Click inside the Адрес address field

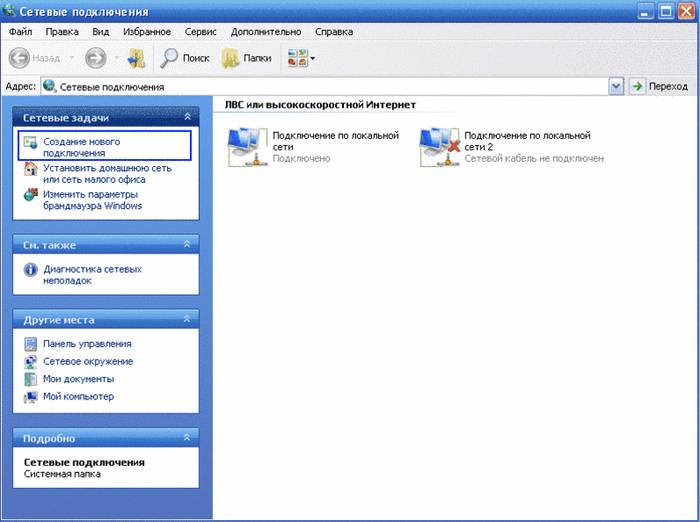pos(330,87)
